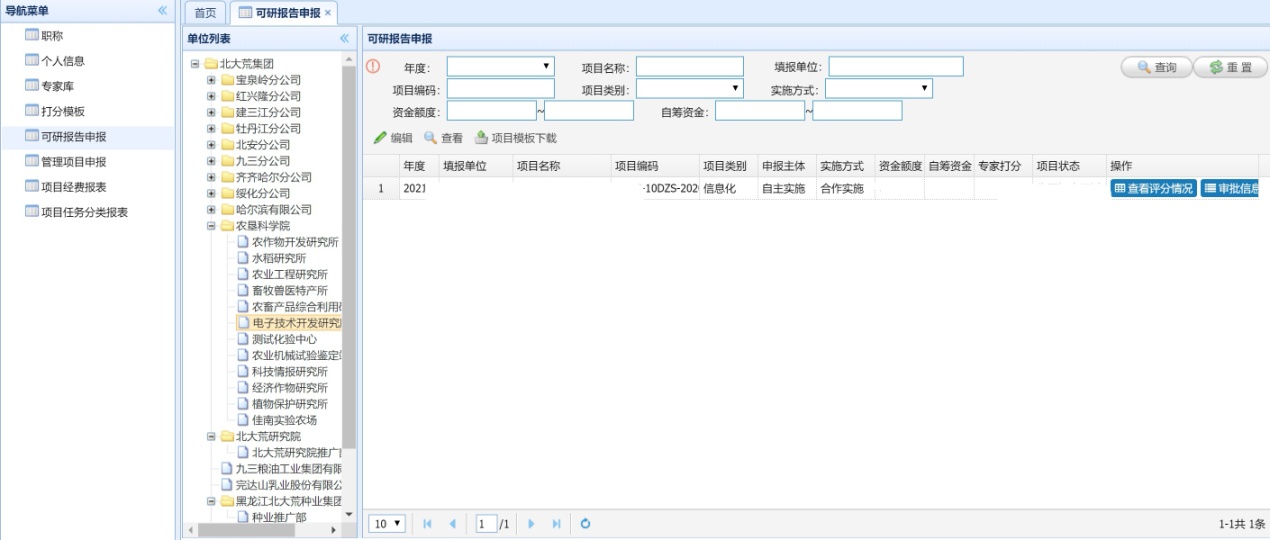This screenshot has width=1270, height=540.
Task: Expand the 牡丹江分公司 tree node
Action: point(211,128)
